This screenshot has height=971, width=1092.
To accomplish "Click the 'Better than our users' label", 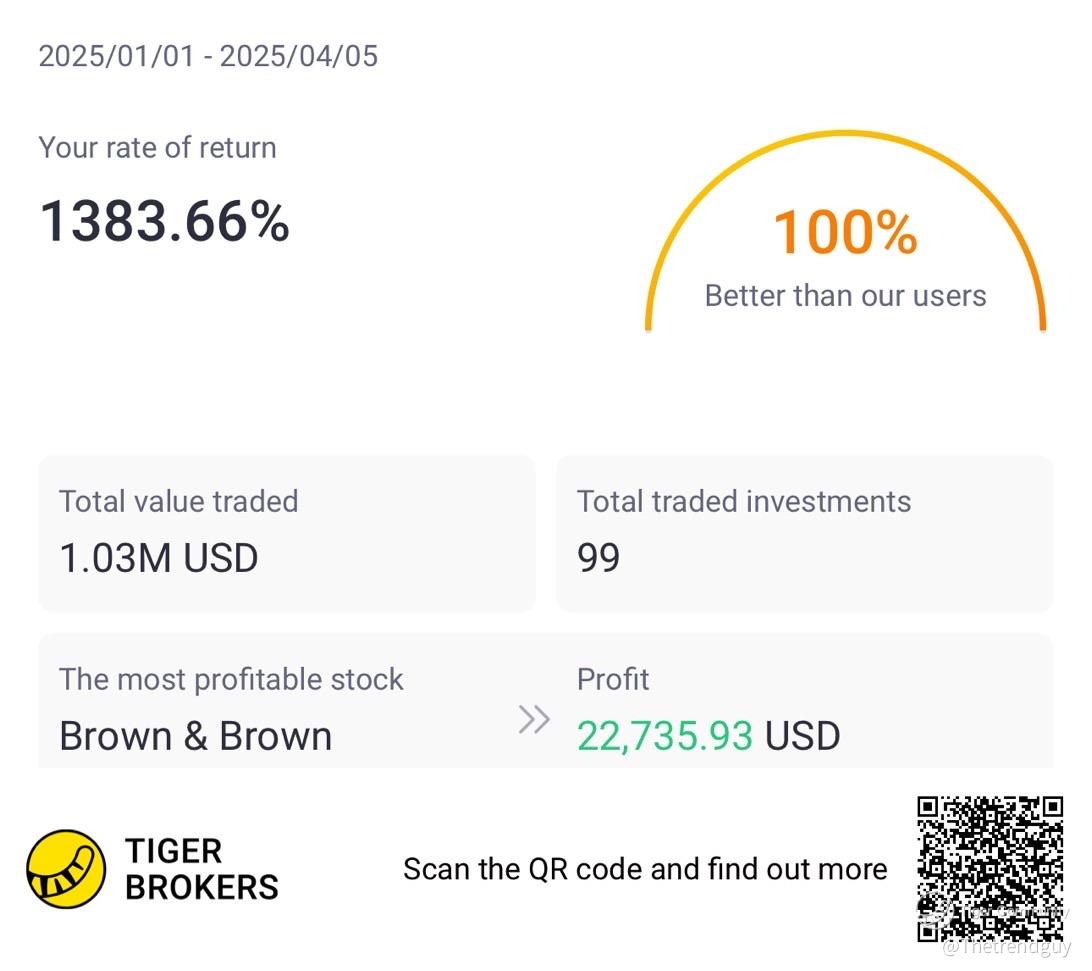I will tap(845, 296).
